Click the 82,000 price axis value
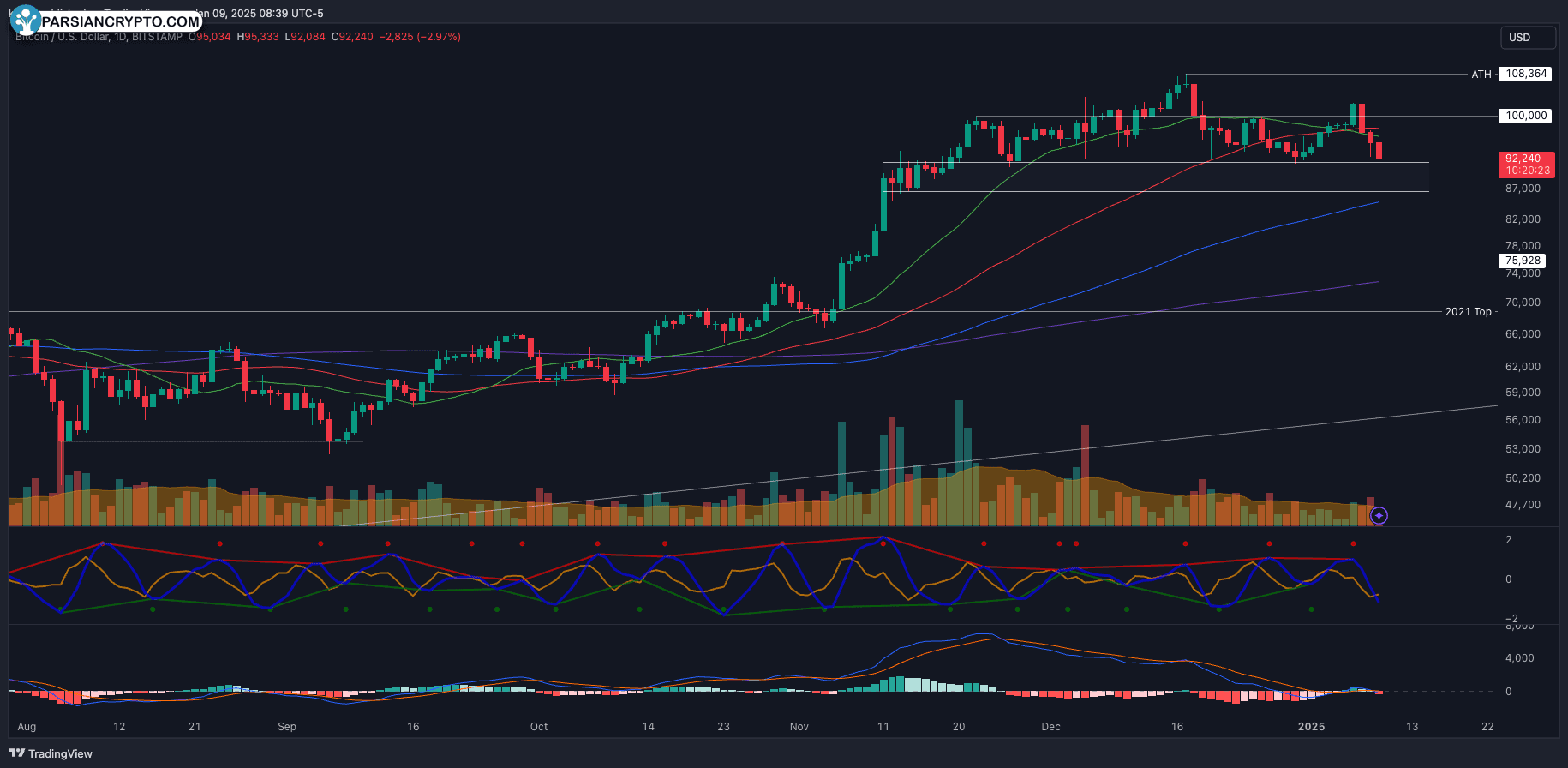 (x=1523, y=219)
